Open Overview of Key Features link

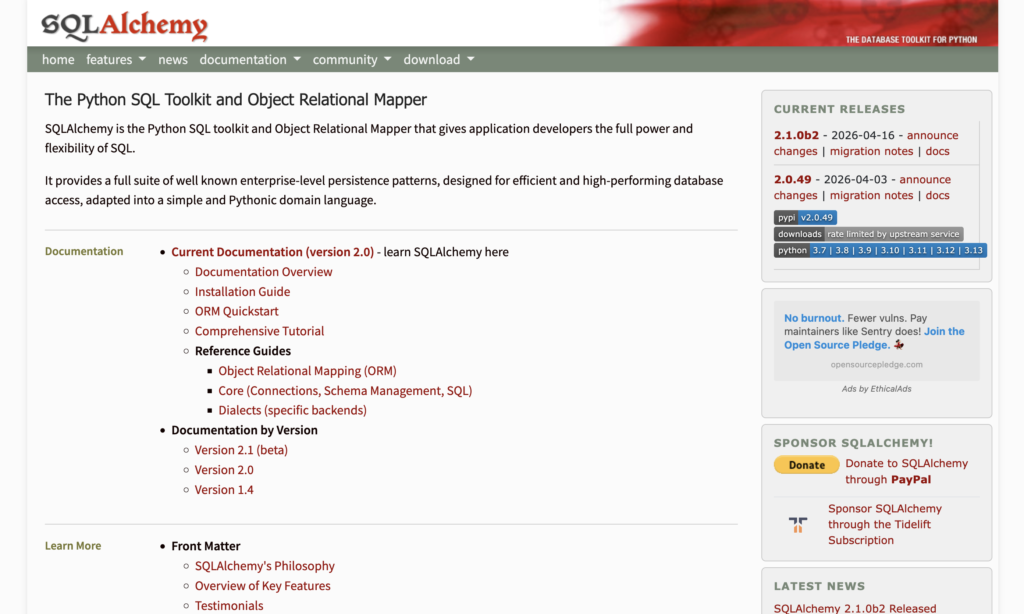point(263,586)
